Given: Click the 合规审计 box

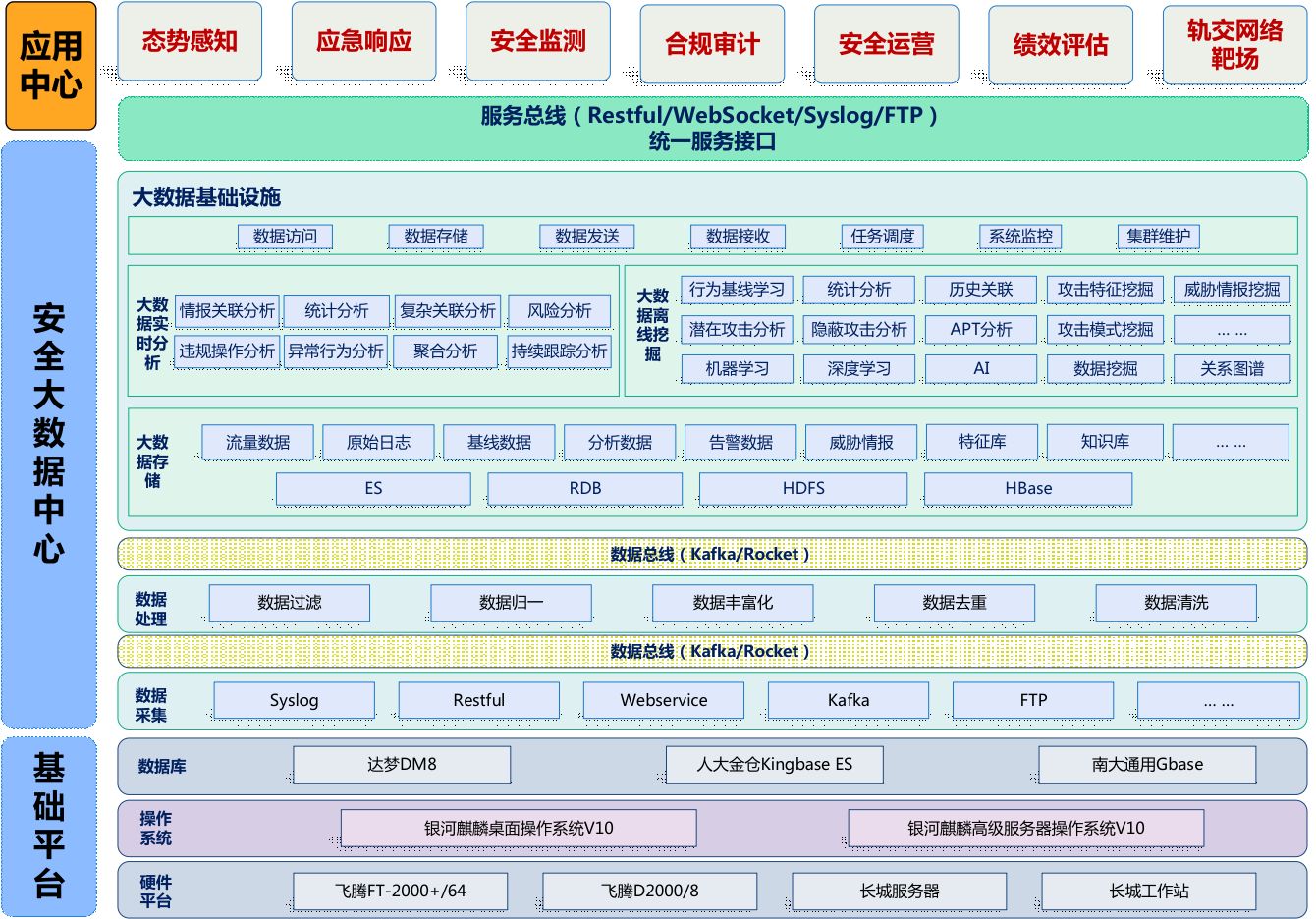Looking at the screenshot, I should pyautogui.click(x=712, y=44).
